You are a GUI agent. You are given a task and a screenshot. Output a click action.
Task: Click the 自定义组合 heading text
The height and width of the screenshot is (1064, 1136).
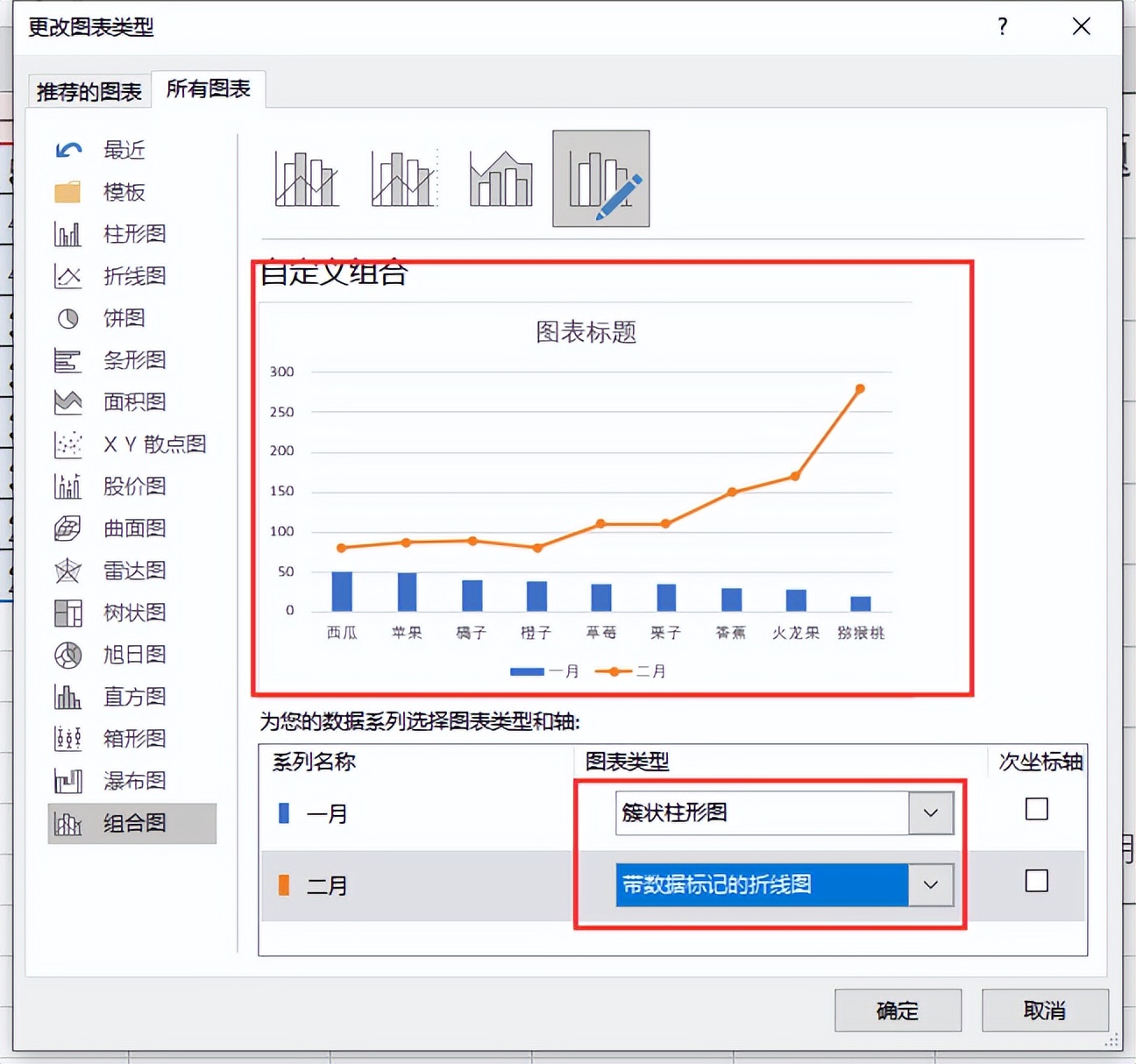coord(334,273)
